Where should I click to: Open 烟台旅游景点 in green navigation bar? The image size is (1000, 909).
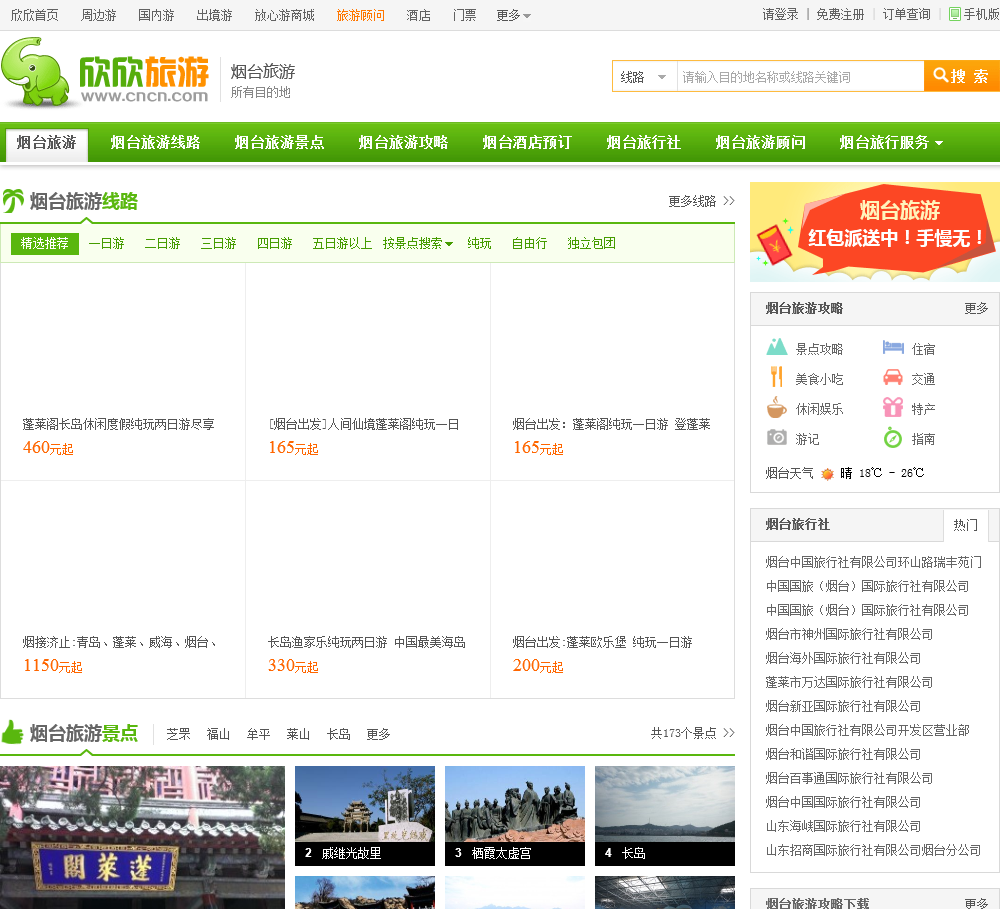tap(279, 142)
